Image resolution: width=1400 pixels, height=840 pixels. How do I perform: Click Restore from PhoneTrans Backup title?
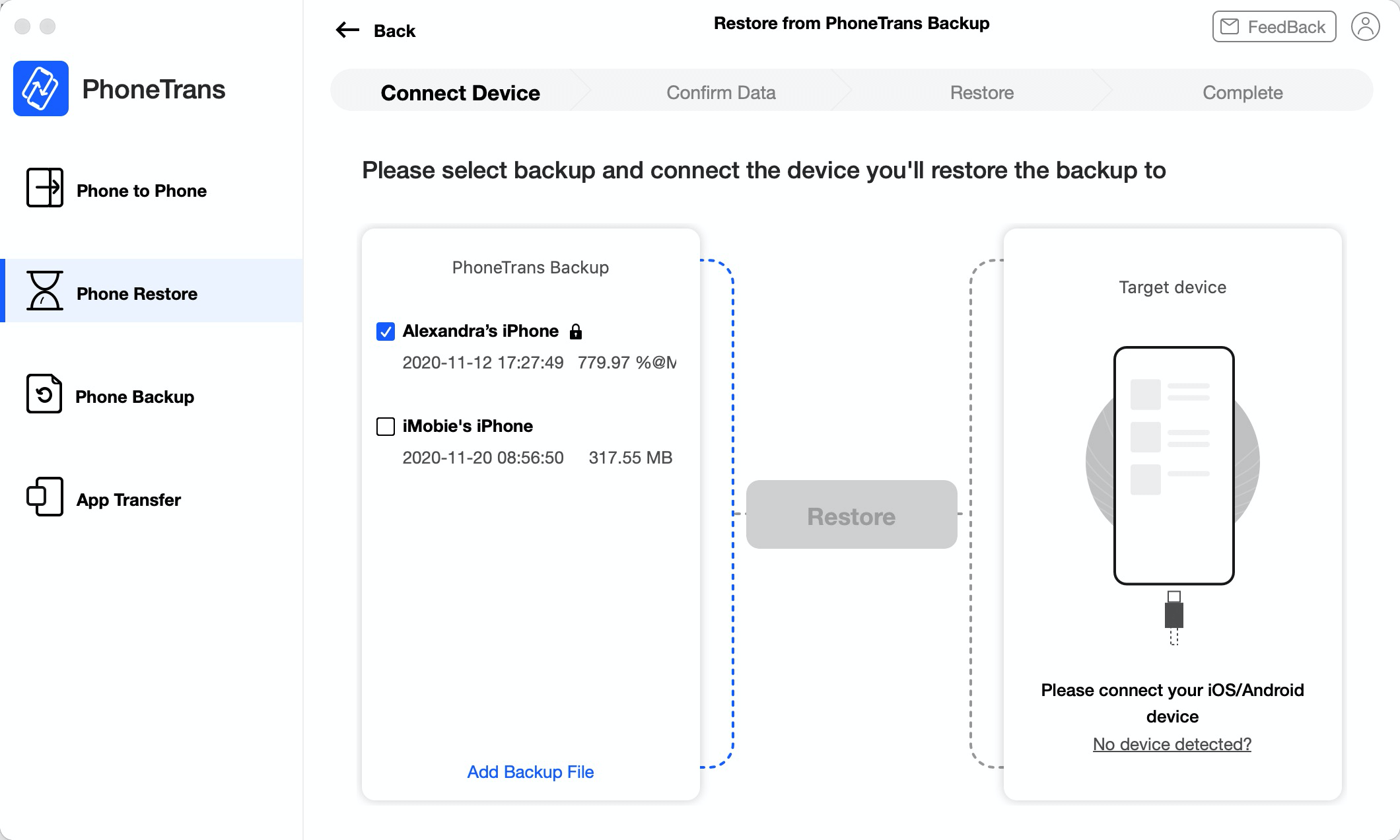[851, 23]
